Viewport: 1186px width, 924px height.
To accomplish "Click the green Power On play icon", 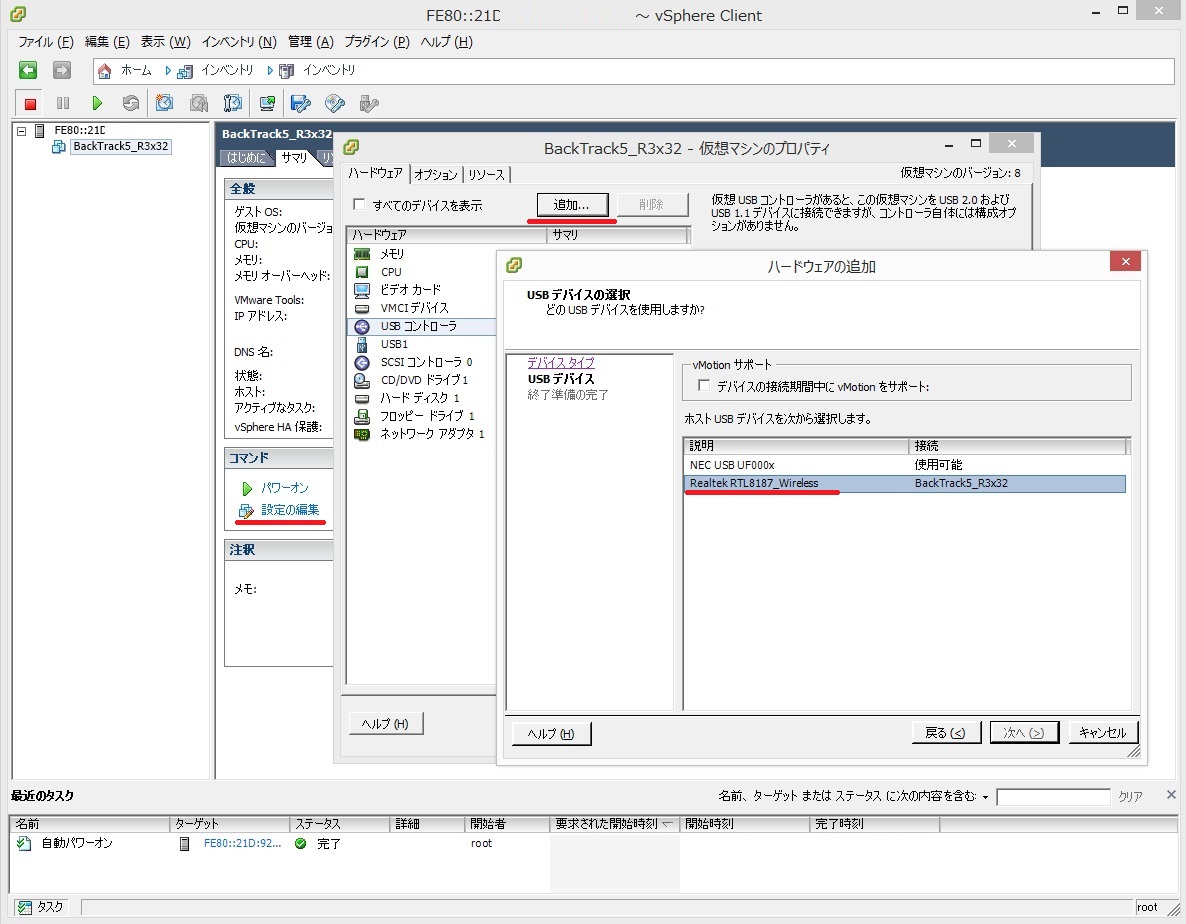I will point(97,104).
